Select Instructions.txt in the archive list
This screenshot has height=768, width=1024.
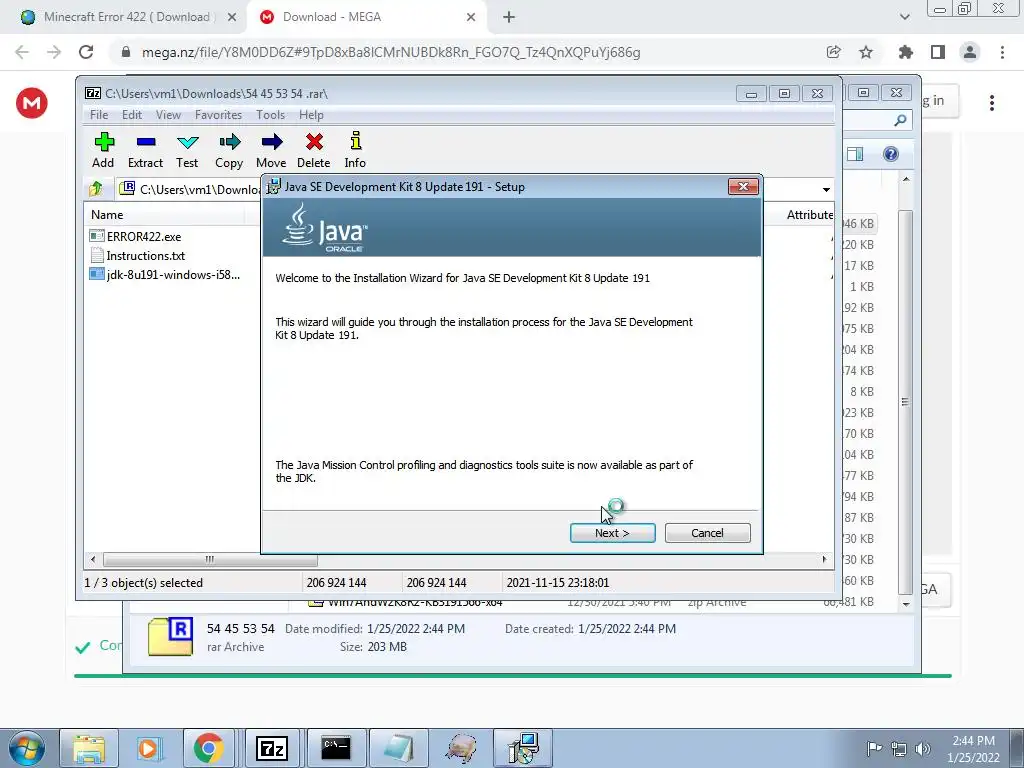coord(137,255)
